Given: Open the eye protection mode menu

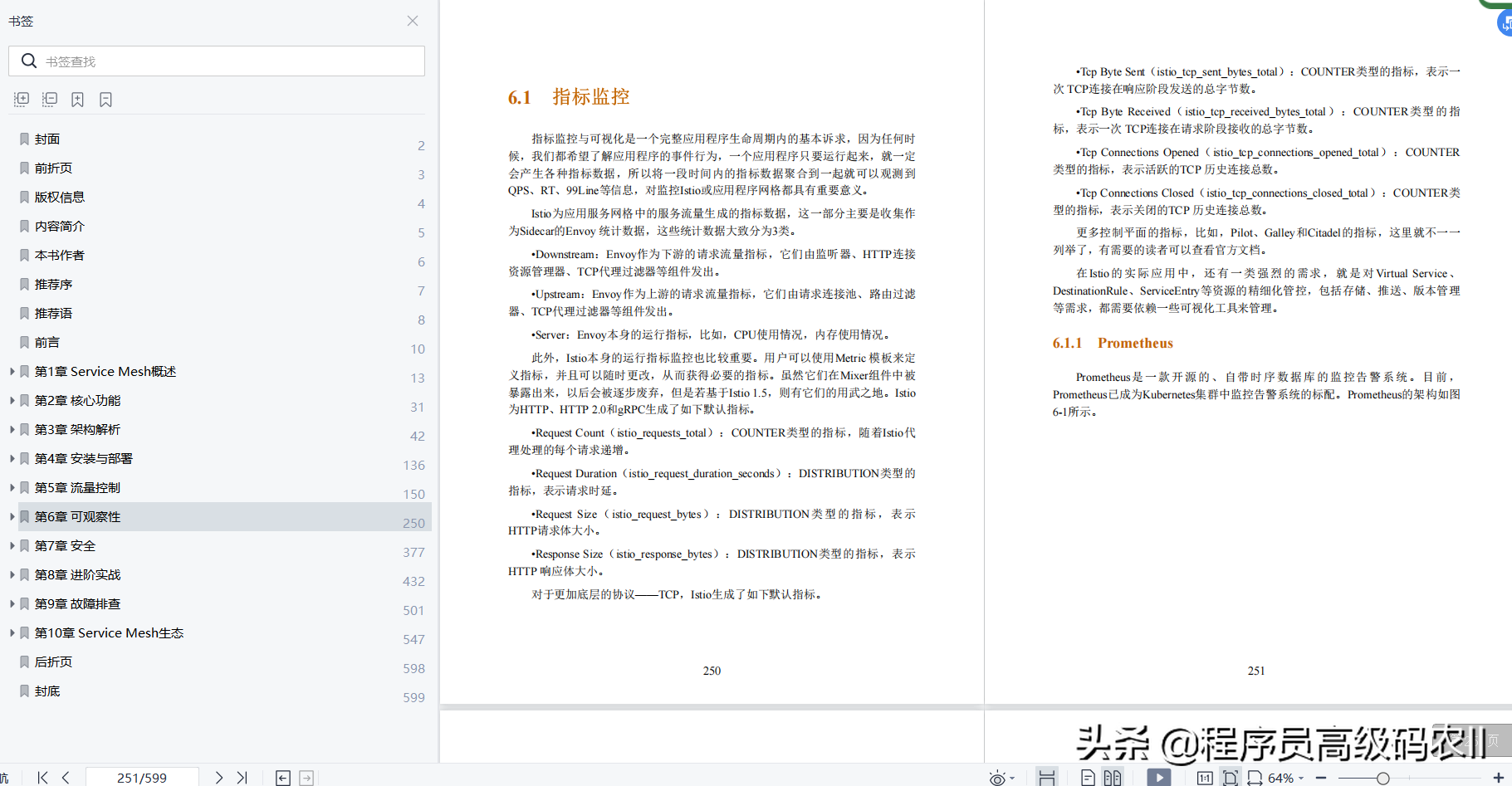Looking at the screenshot, I should pos(1001,778).
